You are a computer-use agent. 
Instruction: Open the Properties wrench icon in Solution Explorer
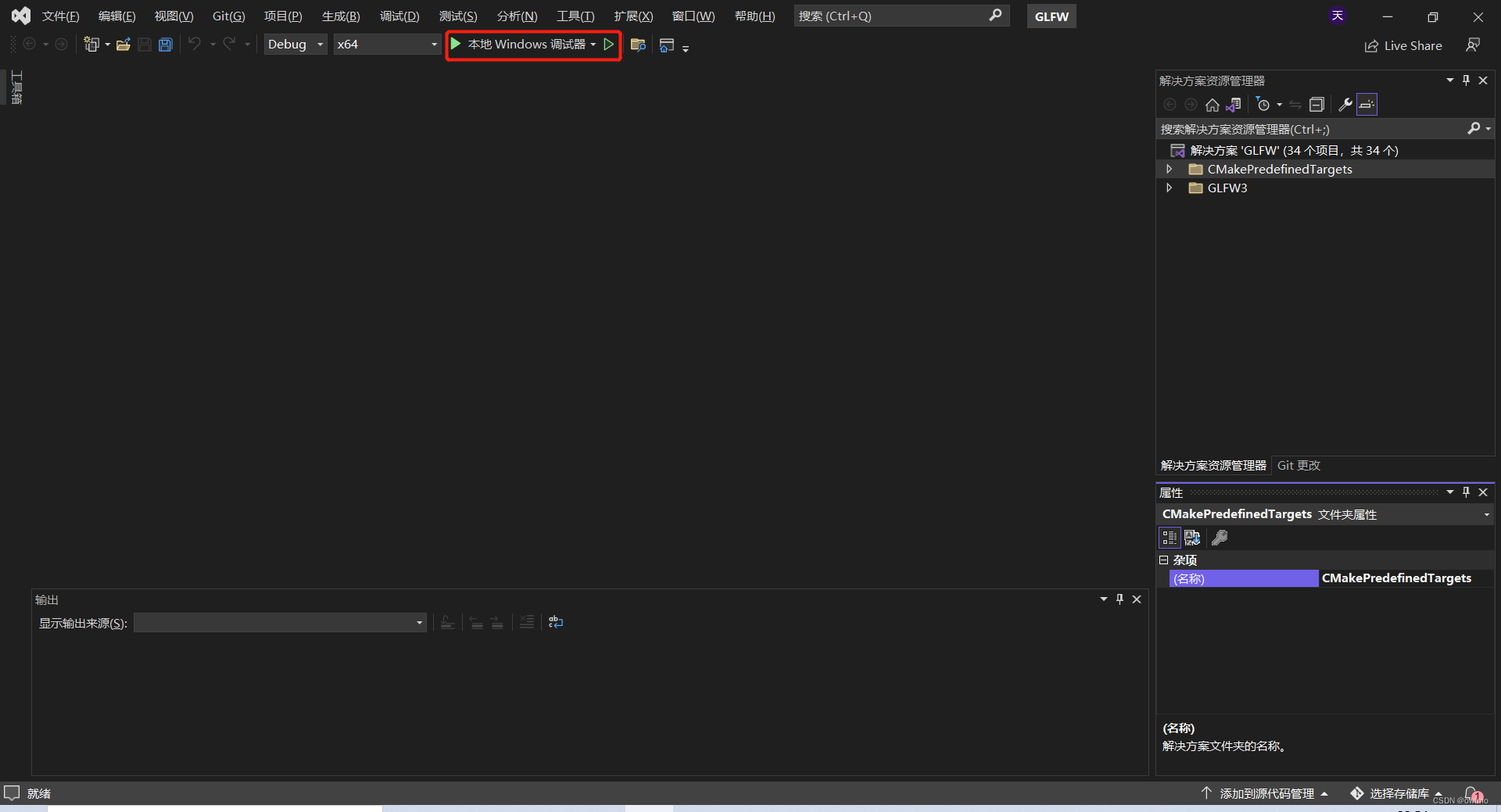click(1345, 104)
